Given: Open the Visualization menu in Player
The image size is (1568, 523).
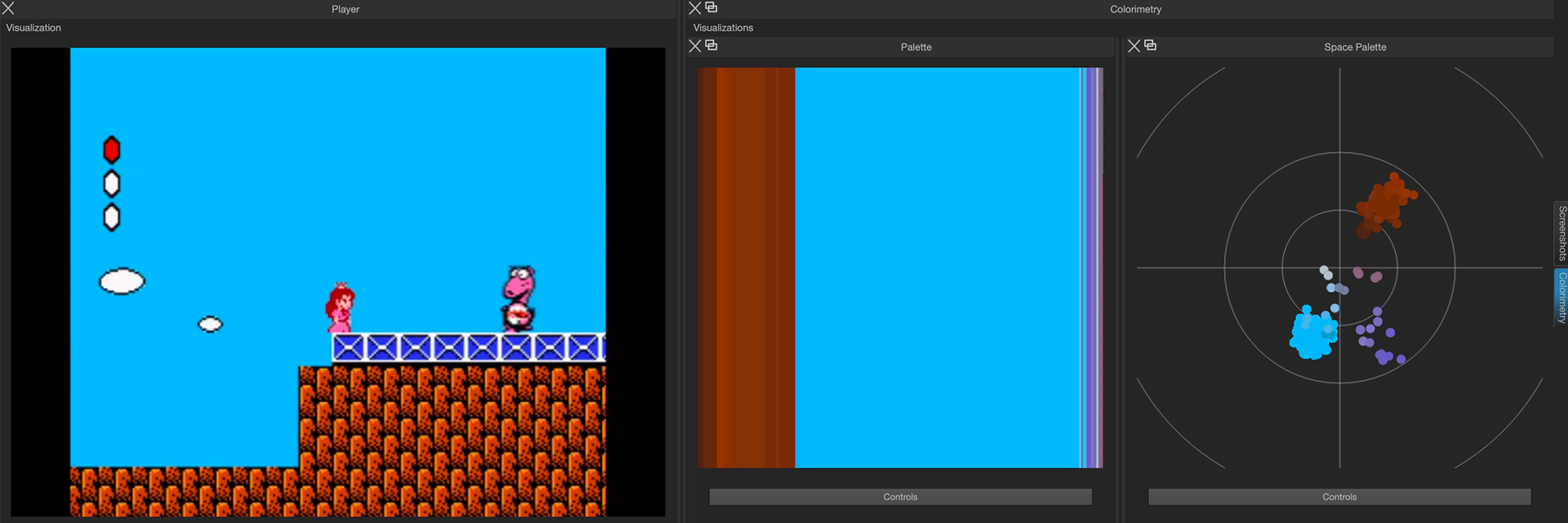Looking at the screenshot, I should (33, 28).
